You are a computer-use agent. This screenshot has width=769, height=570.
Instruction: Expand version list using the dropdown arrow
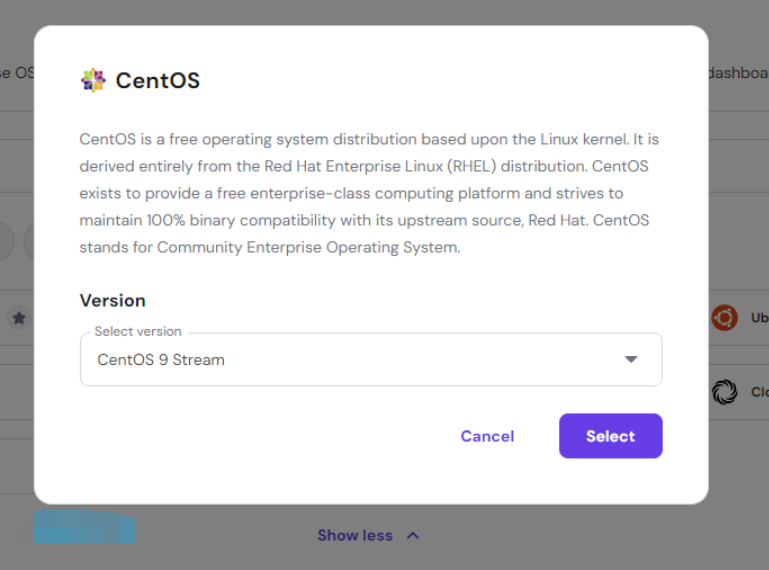tap(631, 360)
